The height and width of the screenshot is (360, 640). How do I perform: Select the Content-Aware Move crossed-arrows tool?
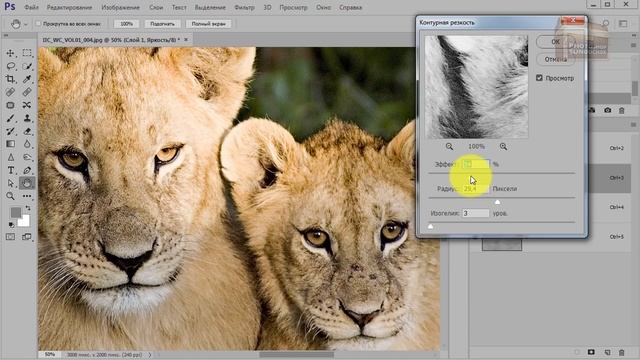[27, 105]
